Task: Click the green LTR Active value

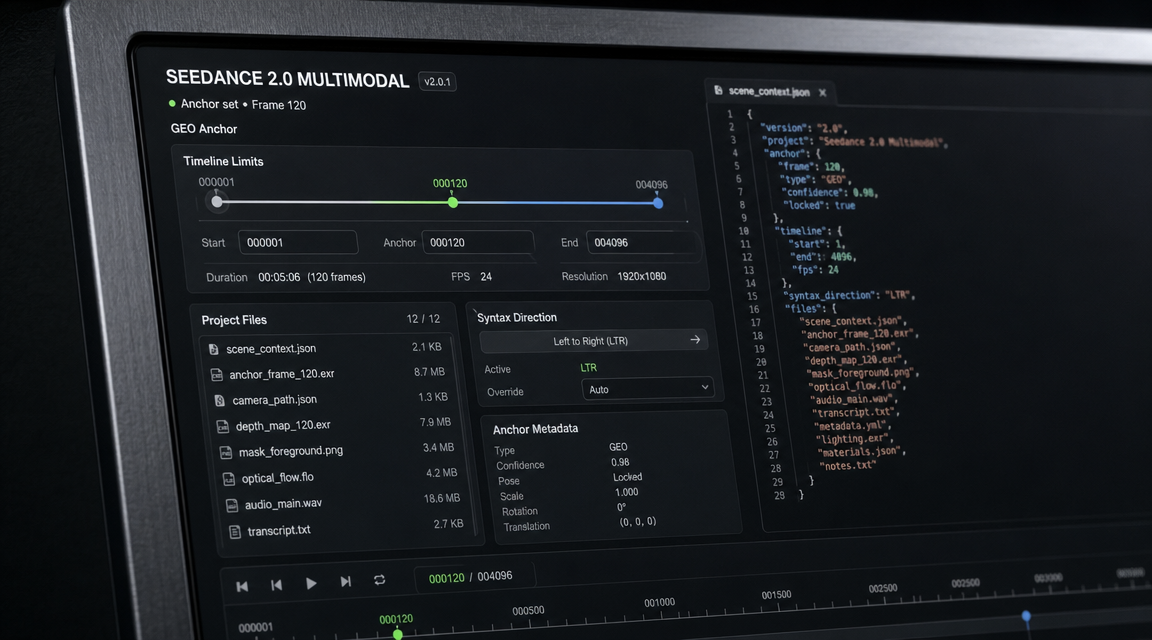Action: point(588,367)
